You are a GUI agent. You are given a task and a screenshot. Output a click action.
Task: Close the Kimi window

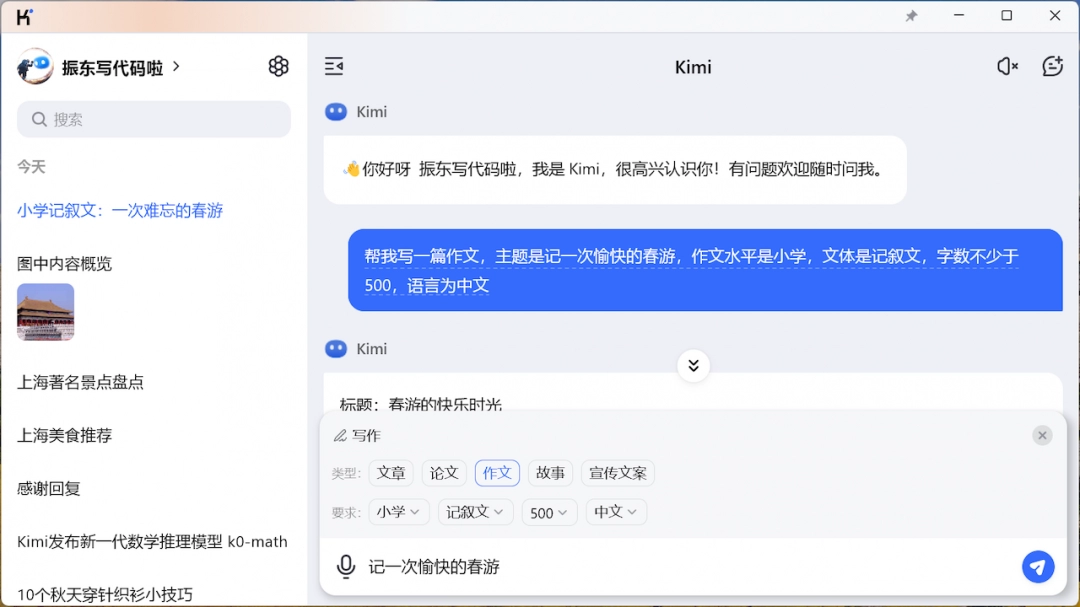pos(1055,15)
